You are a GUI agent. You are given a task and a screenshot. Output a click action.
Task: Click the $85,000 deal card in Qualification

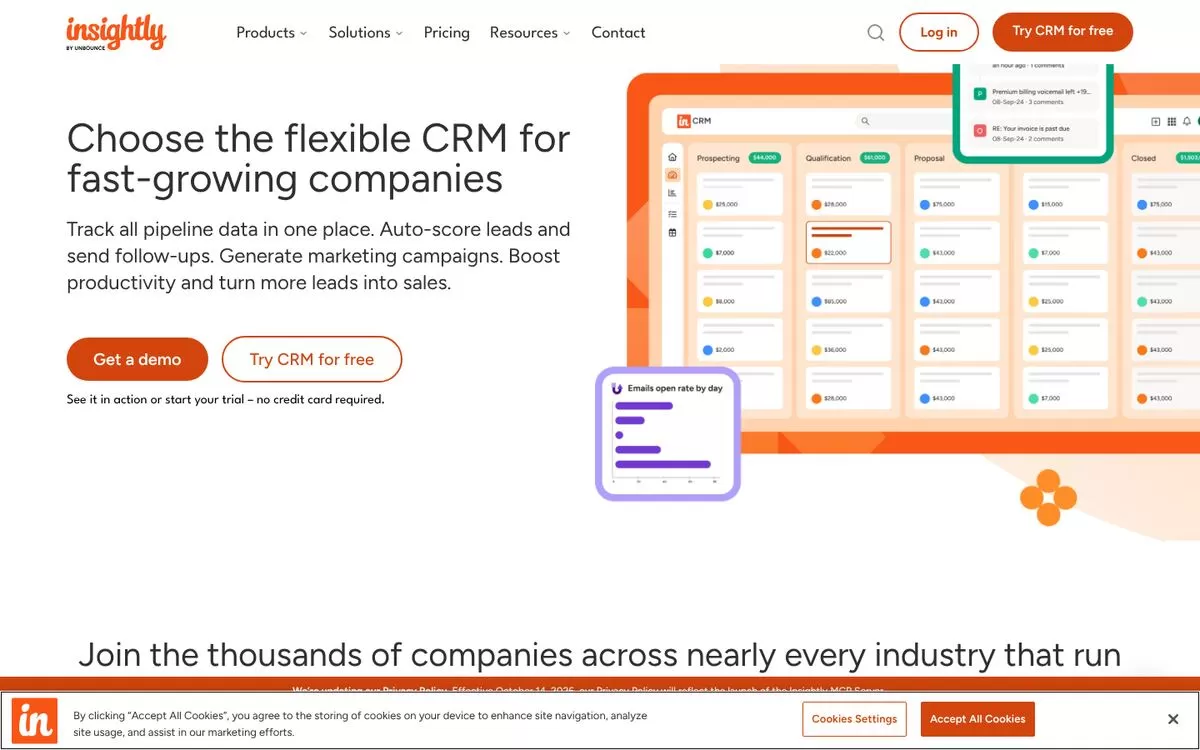(x=848, y=291)
